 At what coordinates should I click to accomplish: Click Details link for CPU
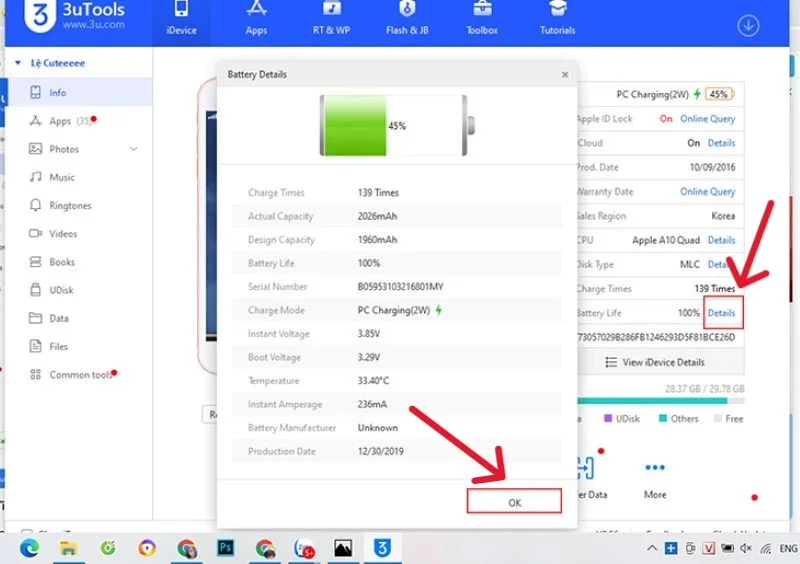coord(721,240)
